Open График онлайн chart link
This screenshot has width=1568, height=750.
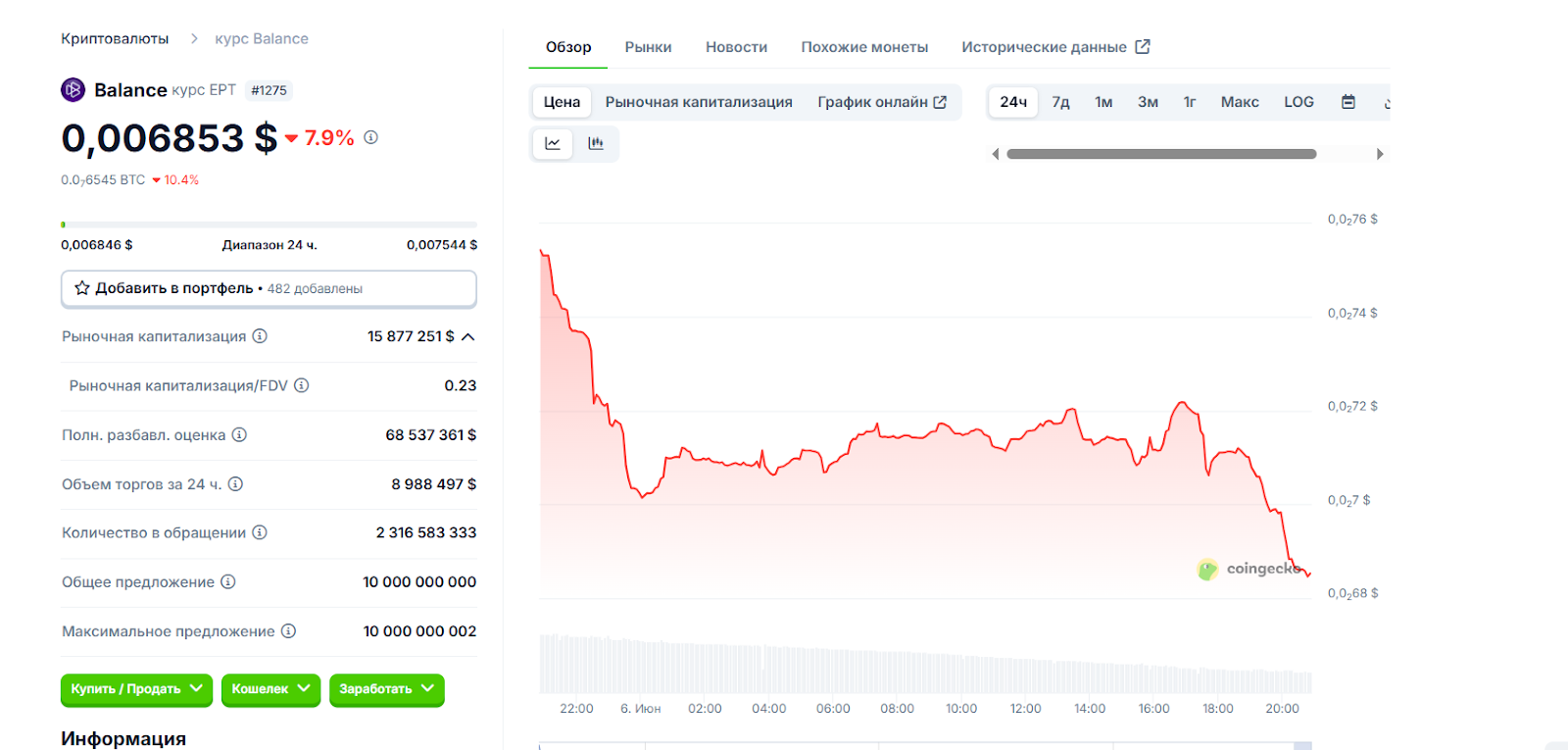(x=882, y=102)
